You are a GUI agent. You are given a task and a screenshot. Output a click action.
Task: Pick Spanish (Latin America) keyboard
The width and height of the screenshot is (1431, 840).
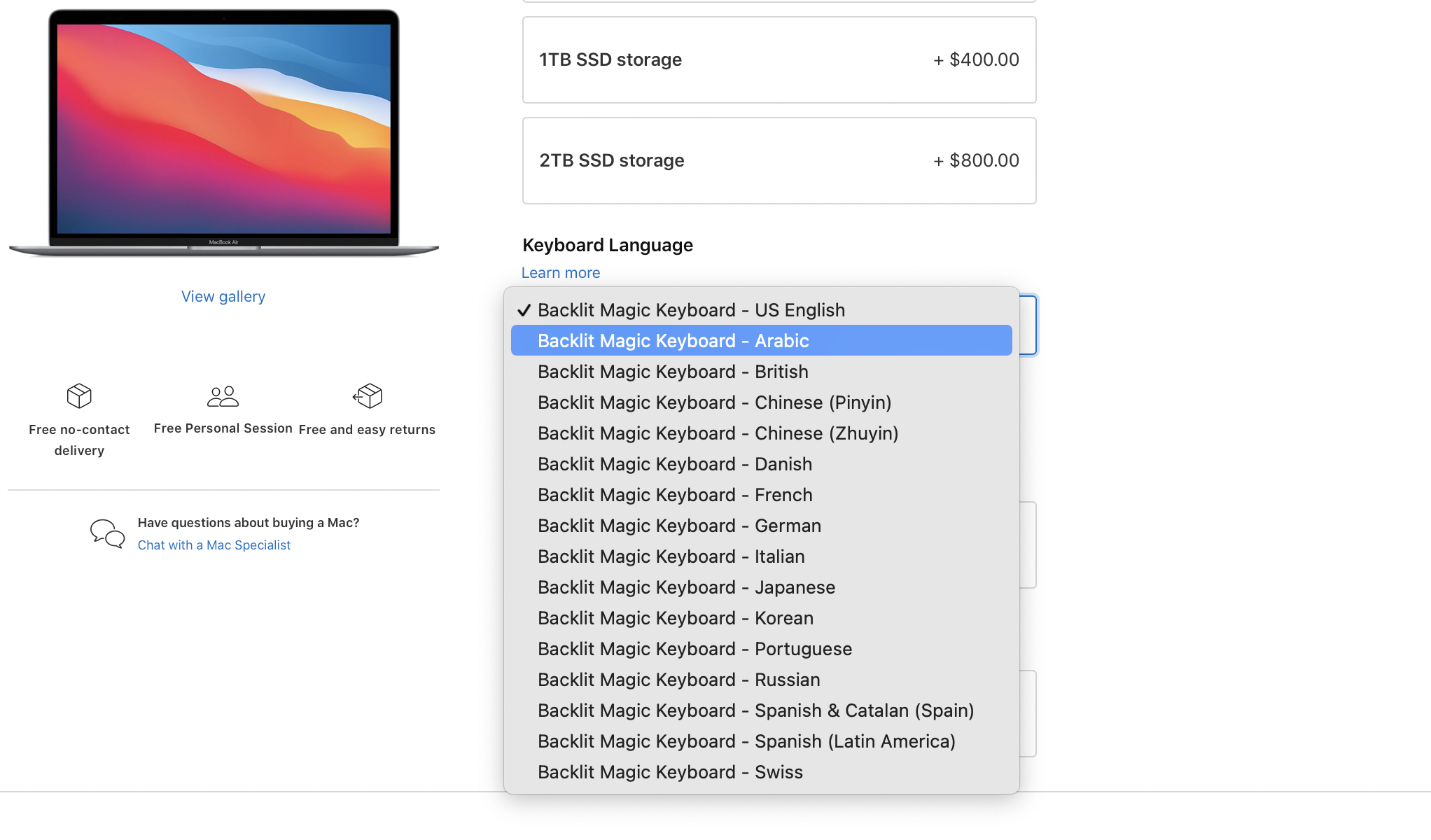[746, 741]
